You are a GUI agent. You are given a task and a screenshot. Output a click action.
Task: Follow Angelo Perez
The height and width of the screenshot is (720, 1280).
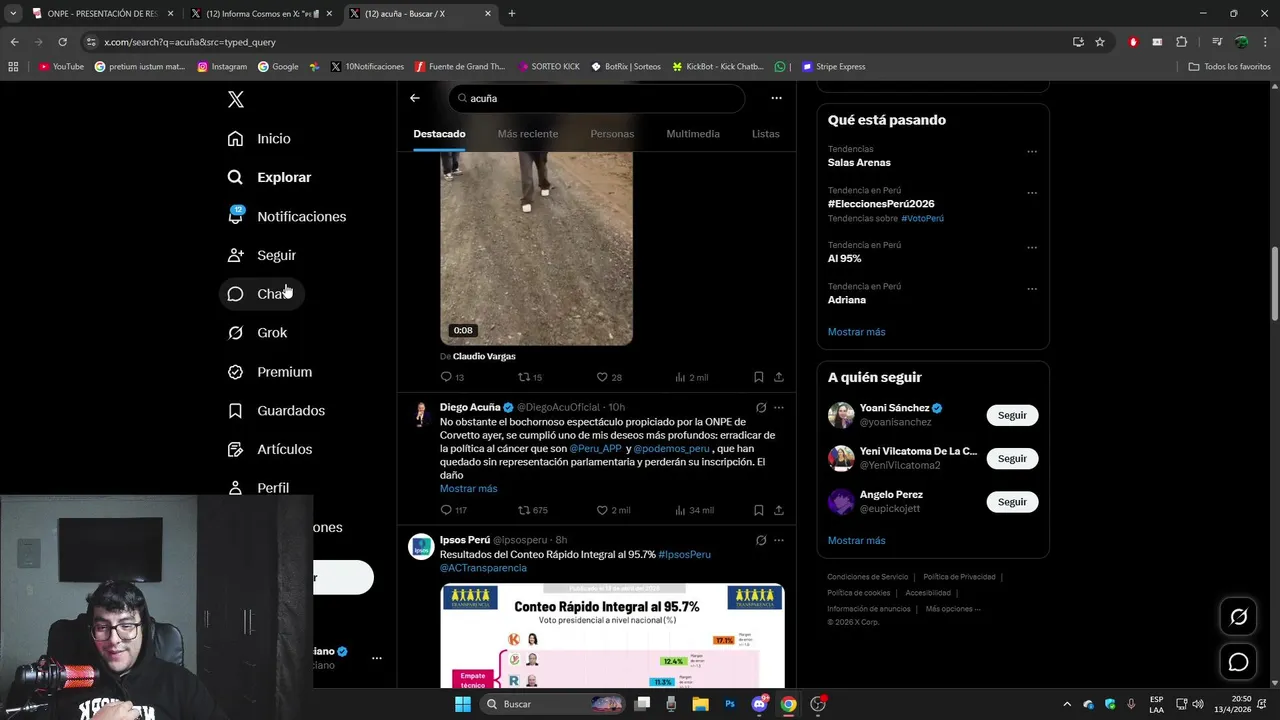coord(1012,502)
